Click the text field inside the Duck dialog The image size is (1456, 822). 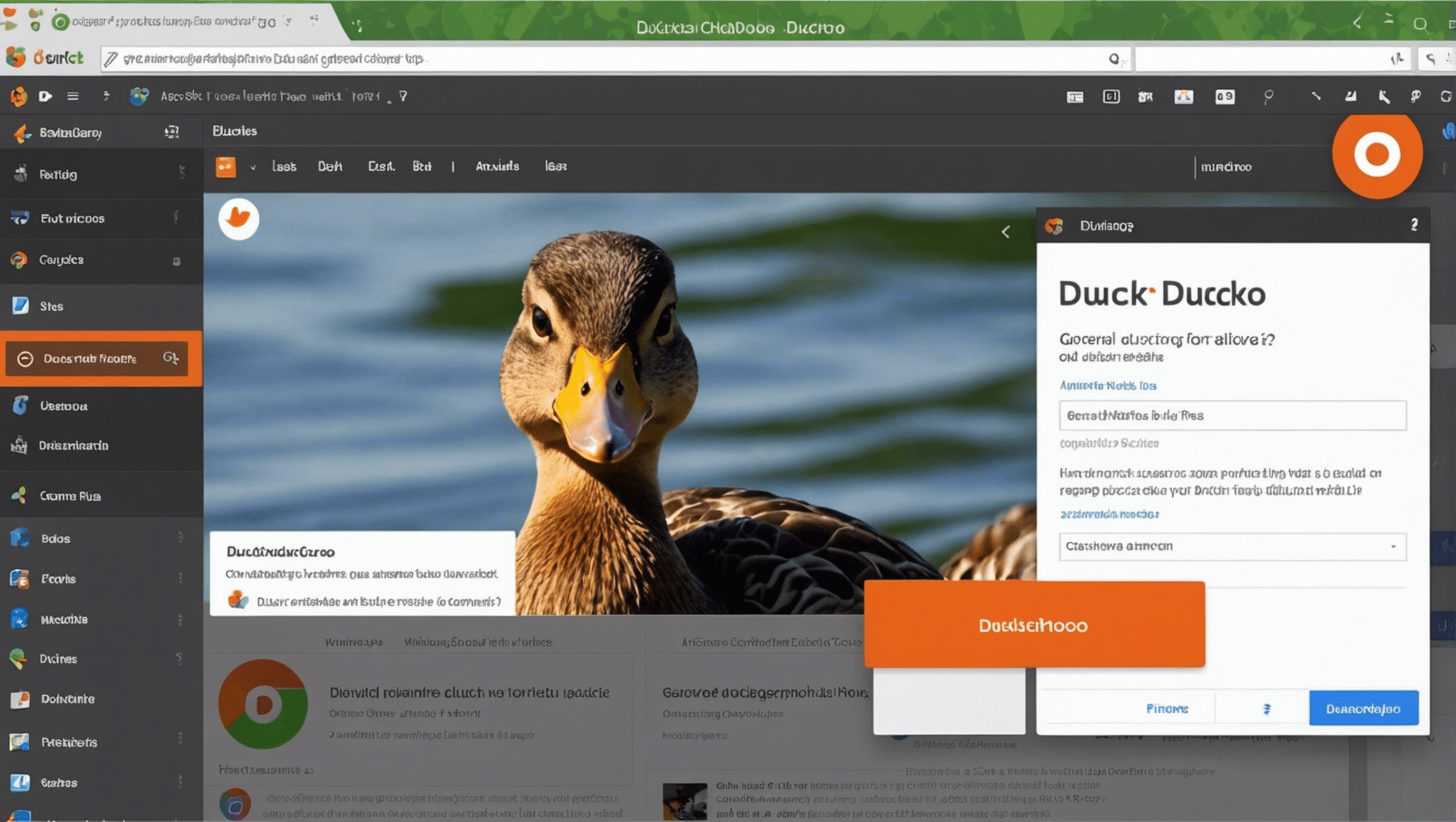[1233, 415]
